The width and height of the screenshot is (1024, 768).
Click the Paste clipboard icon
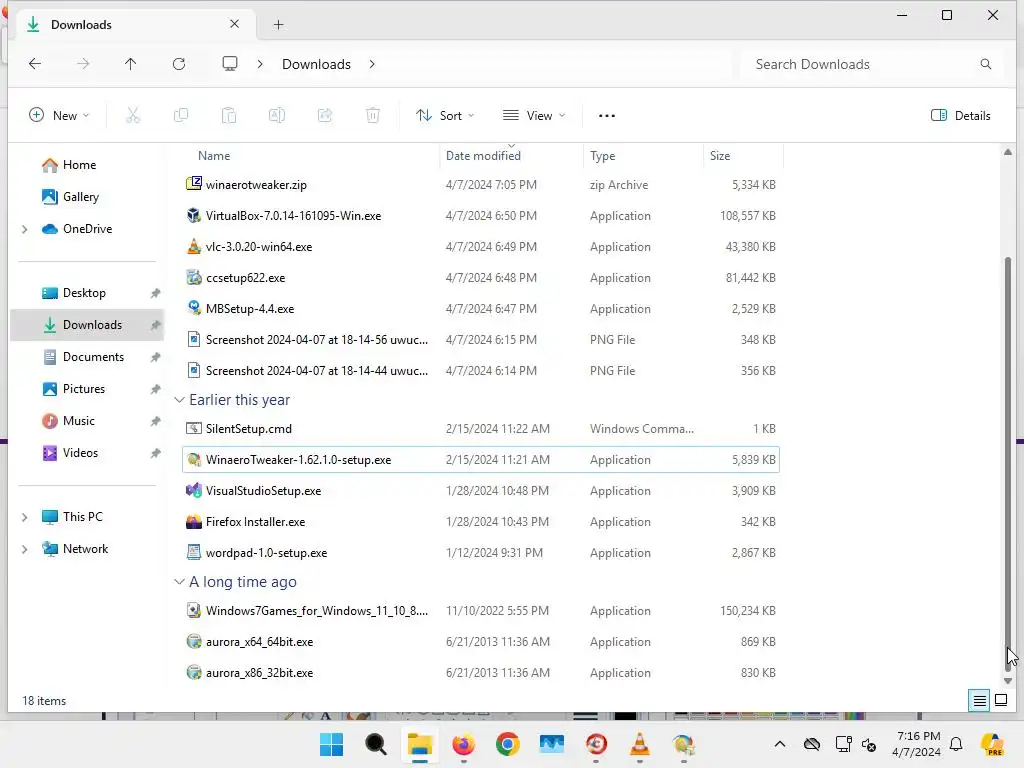click(229, 116)
